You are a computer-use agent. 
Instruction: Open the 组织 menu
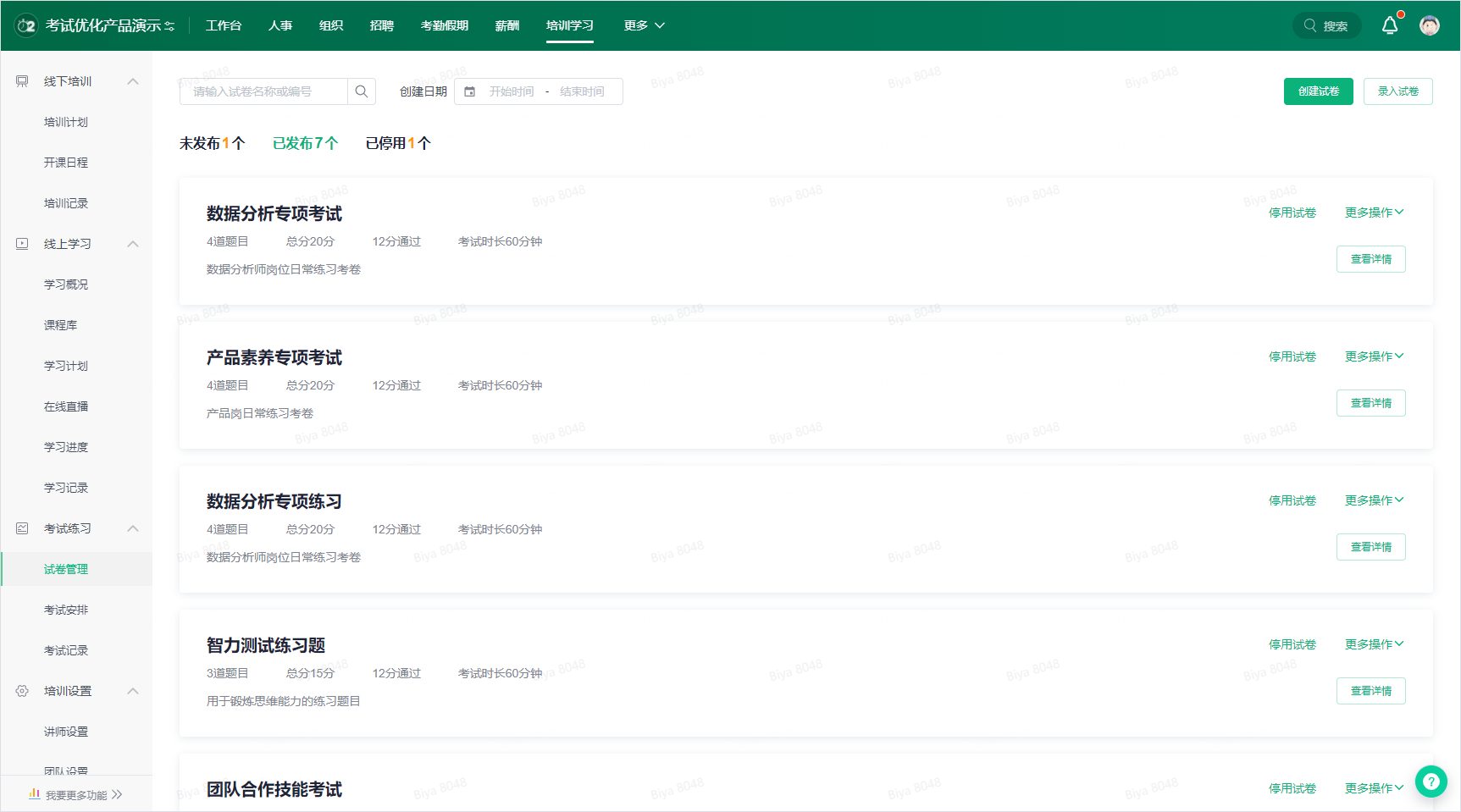point(331,25)
